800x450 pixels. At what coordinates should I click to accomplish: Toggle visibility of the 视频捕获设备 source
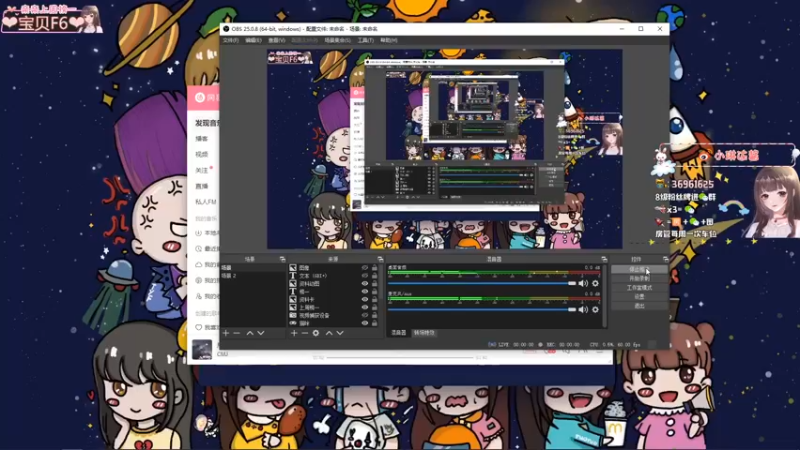point(365,315)
